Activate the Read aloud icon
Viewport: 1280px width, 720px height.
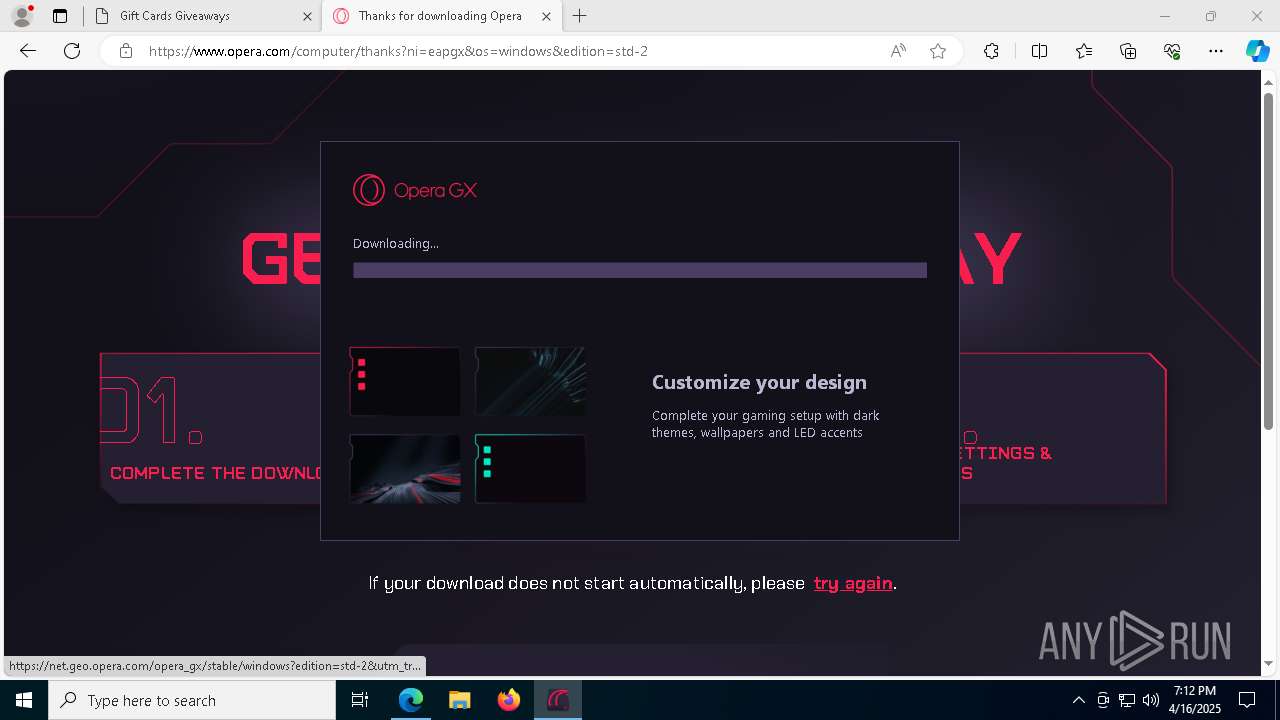click(898, 51)
